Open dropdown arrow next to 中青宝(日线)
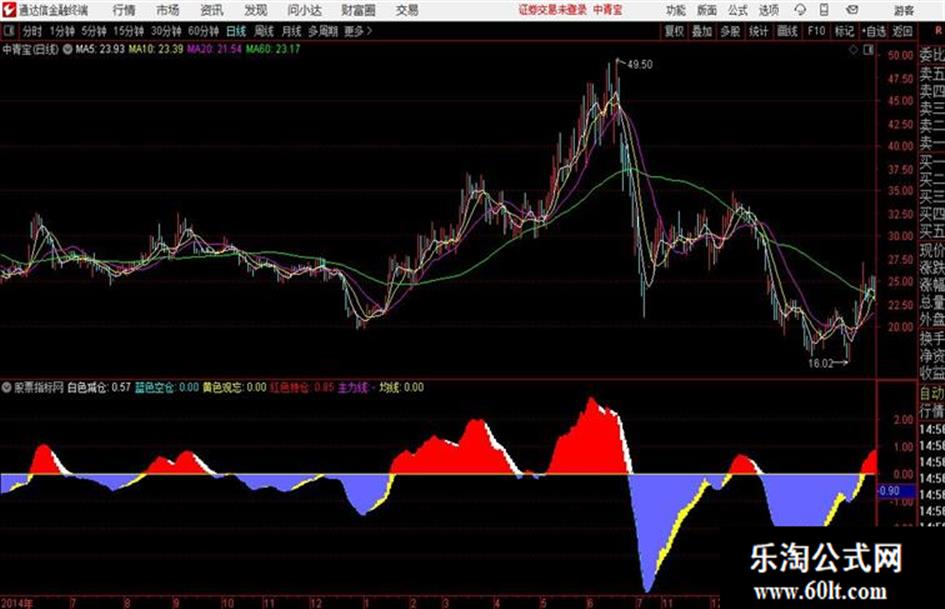 coord(68,49)
